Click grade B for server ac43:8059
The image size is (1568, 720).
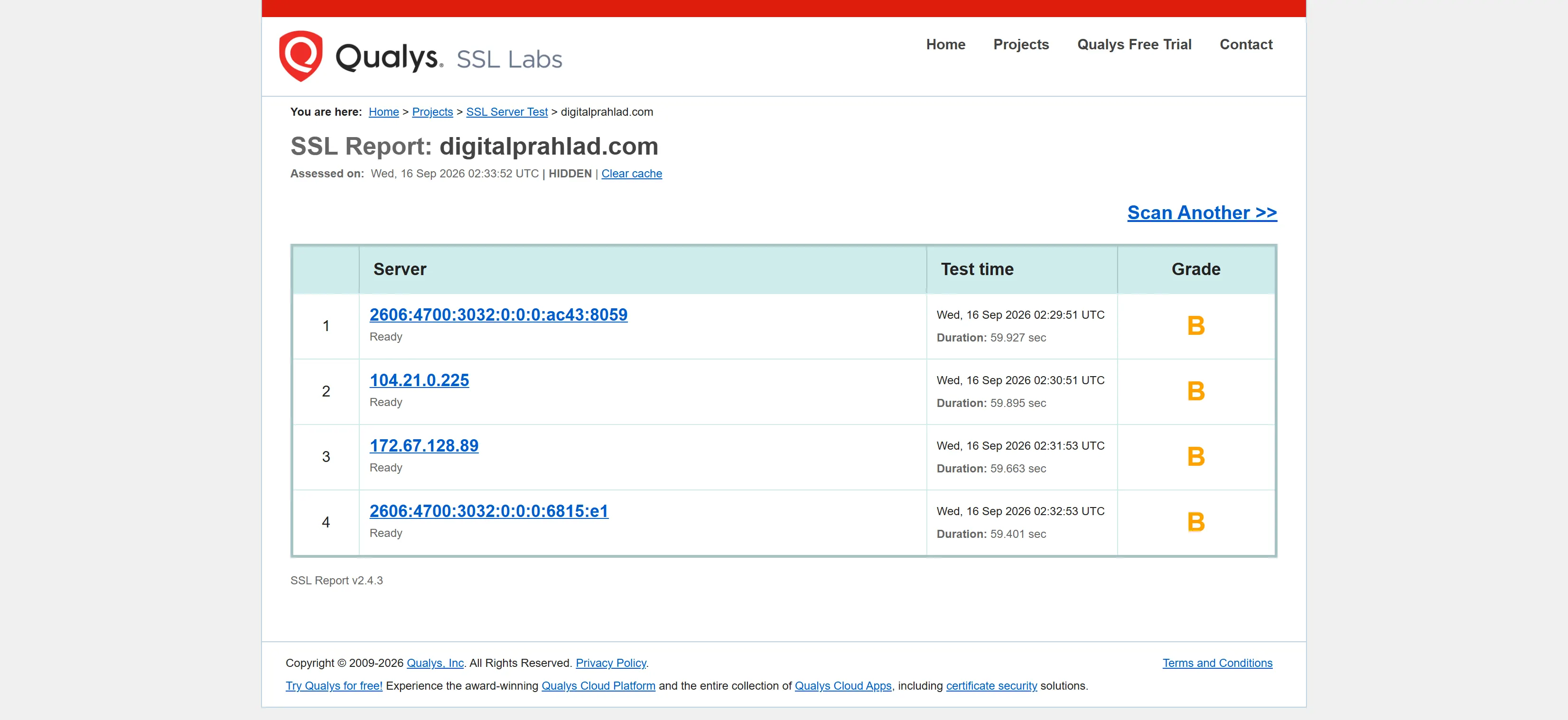click(x=1195, y=326)
